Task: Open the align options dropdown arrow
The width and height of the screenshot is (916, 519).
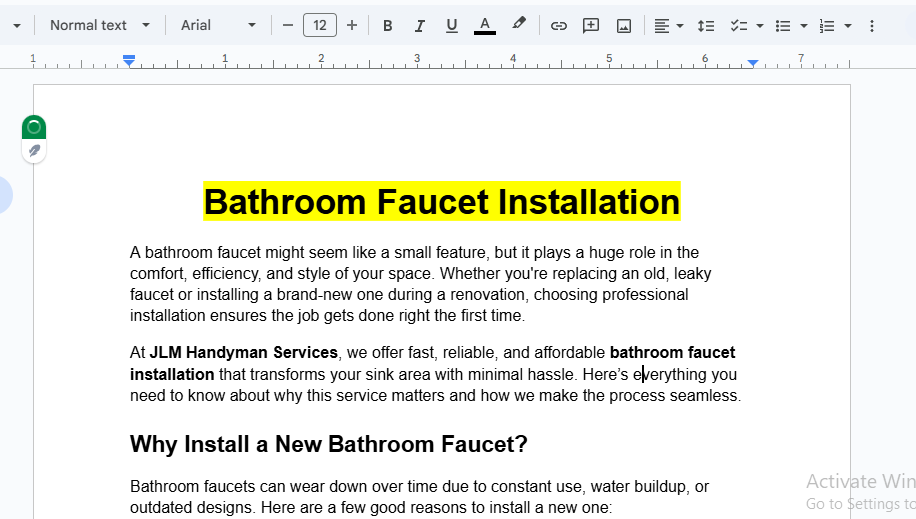Action: 680,26
